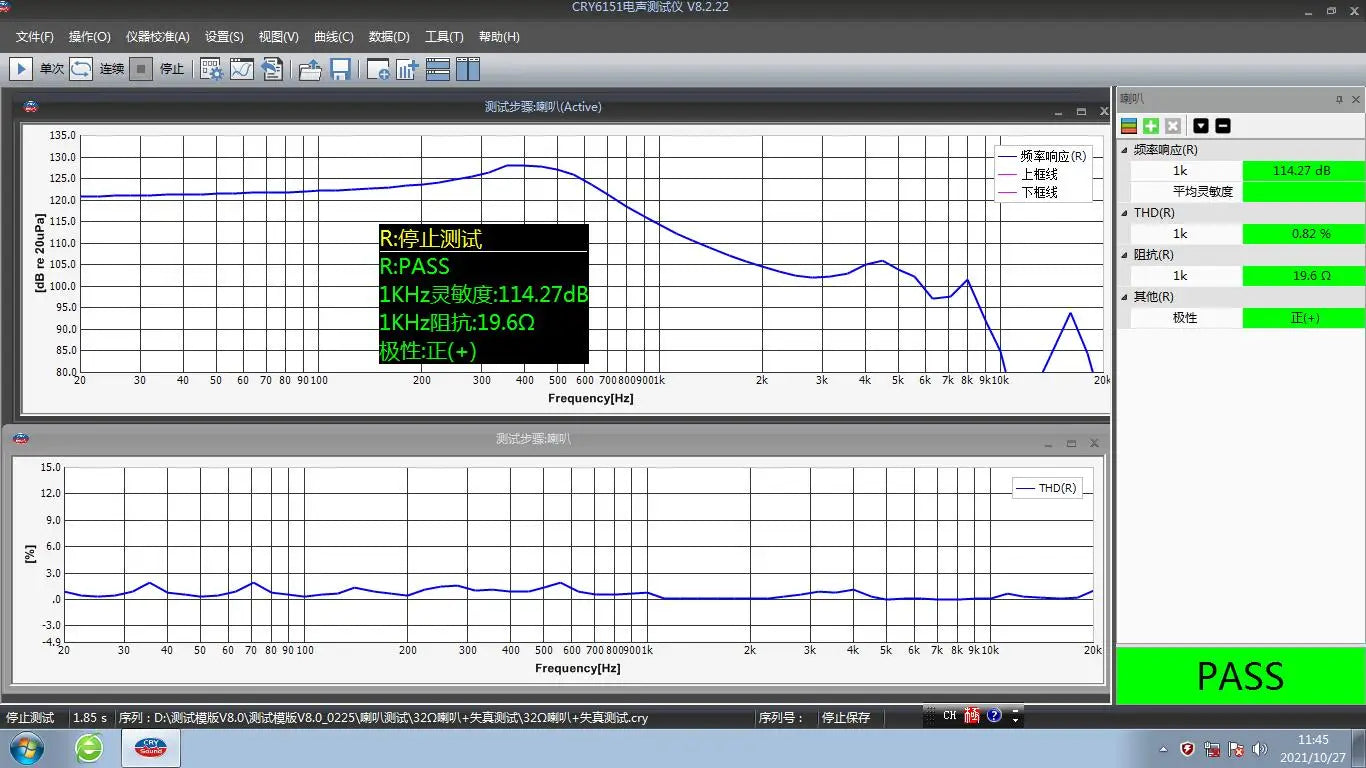The width and height of the screenshot is (1366, 768).
Task: Click the continuous loop test icon
Action: [x=81, y=69]
